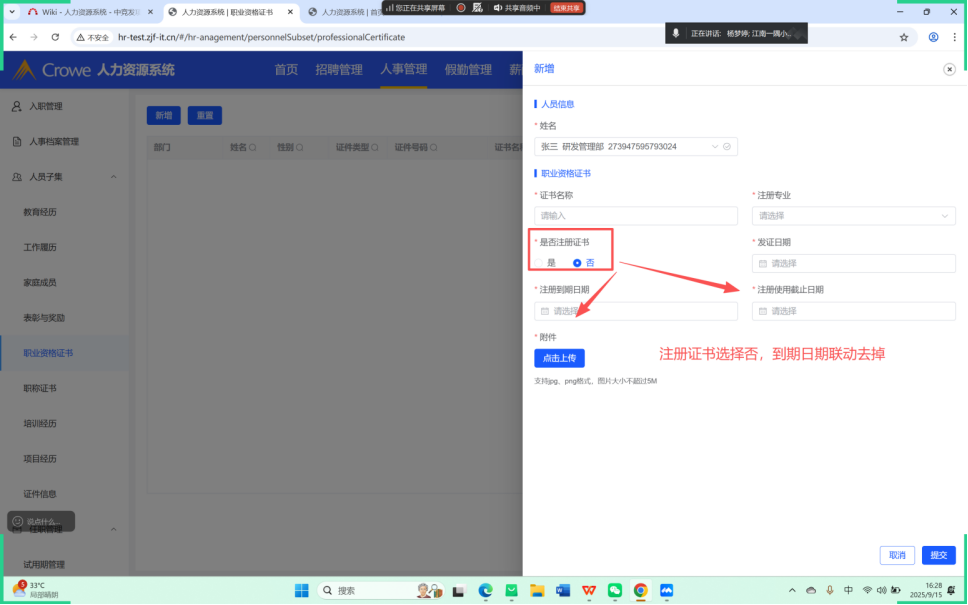The height and width of the screenshot is (605, 968).
Task: Click 结束共享 to stop screen sharing
Action: (x=566, y=8)
